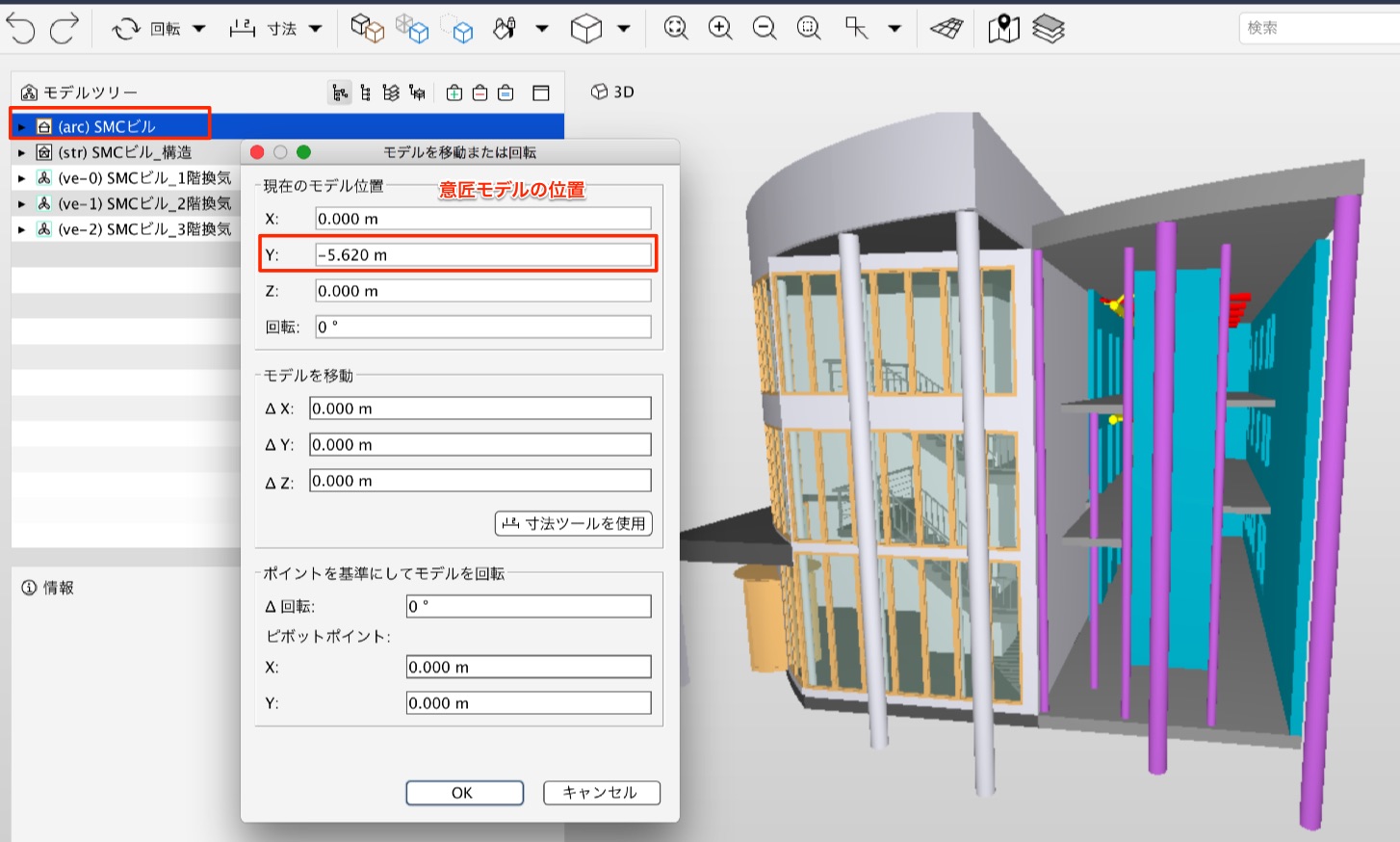This screenshot has width=1400, height=842.
Task: Click the キャンセル button
Action: pos(602,793)
